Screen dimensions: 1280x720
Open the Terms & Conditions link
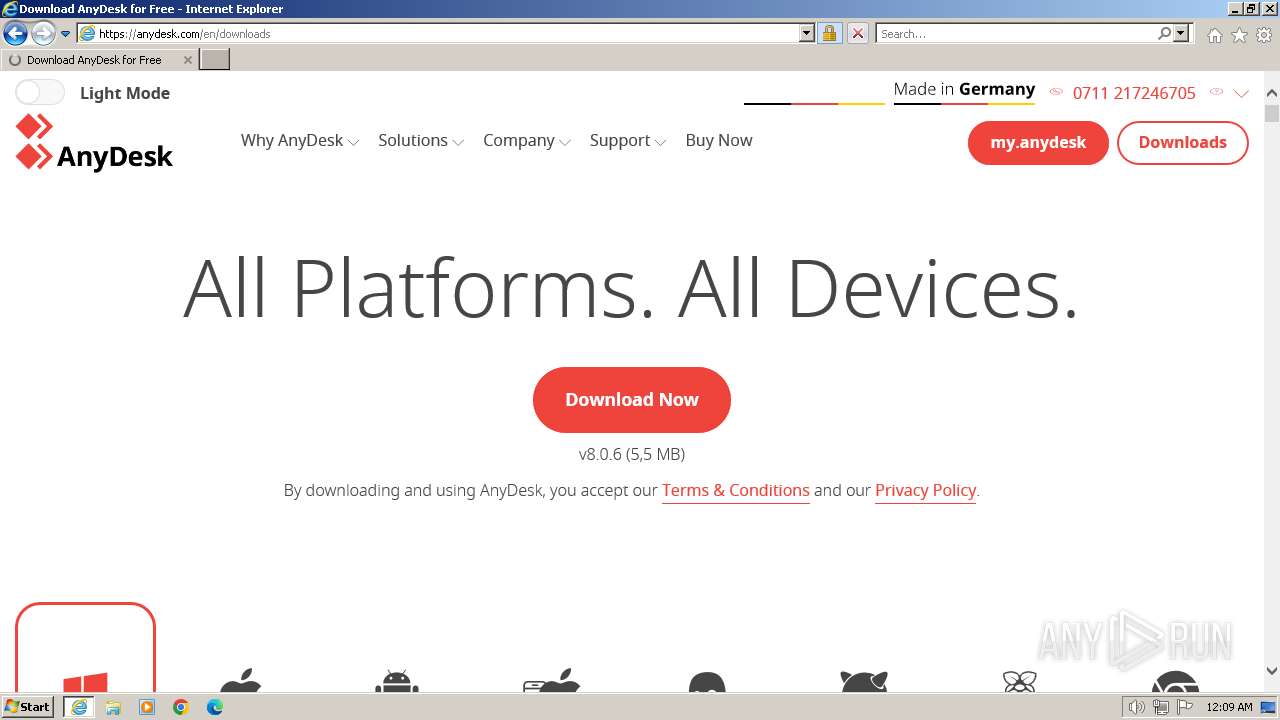pos(736,491)
